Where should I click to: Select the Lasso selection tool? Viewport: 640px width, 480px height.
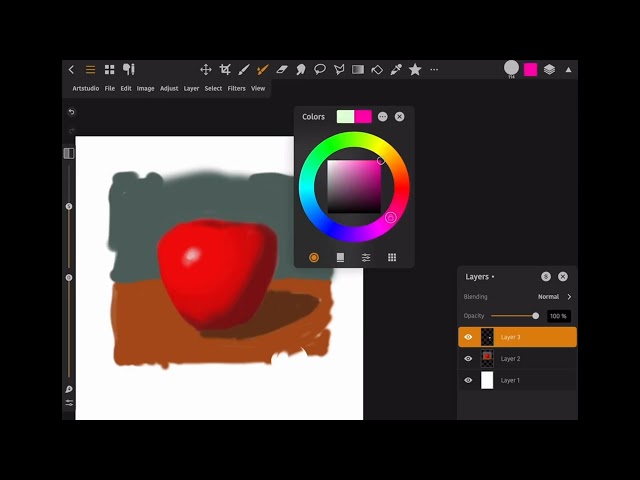click(320, 69)
